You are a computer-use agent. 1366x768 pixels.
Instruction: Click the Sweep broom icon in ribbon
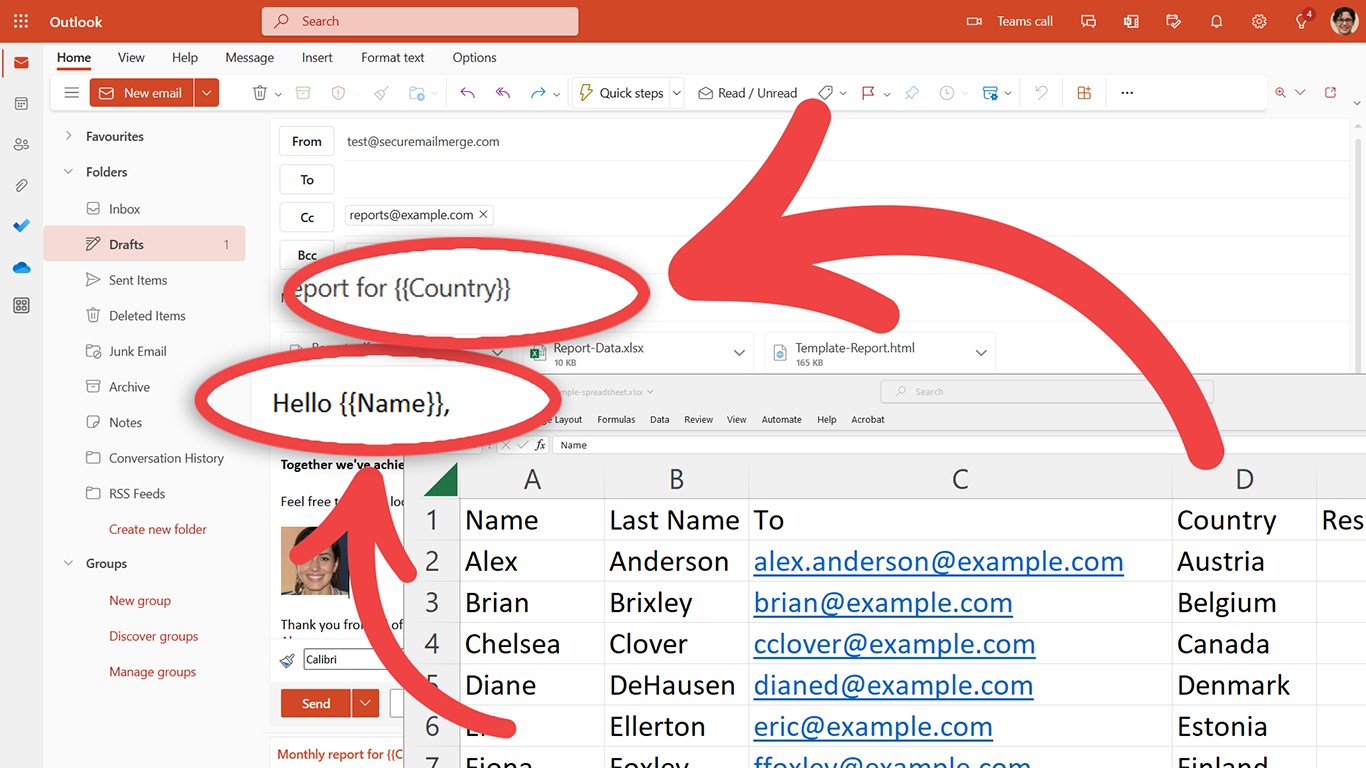coord(381,93)
